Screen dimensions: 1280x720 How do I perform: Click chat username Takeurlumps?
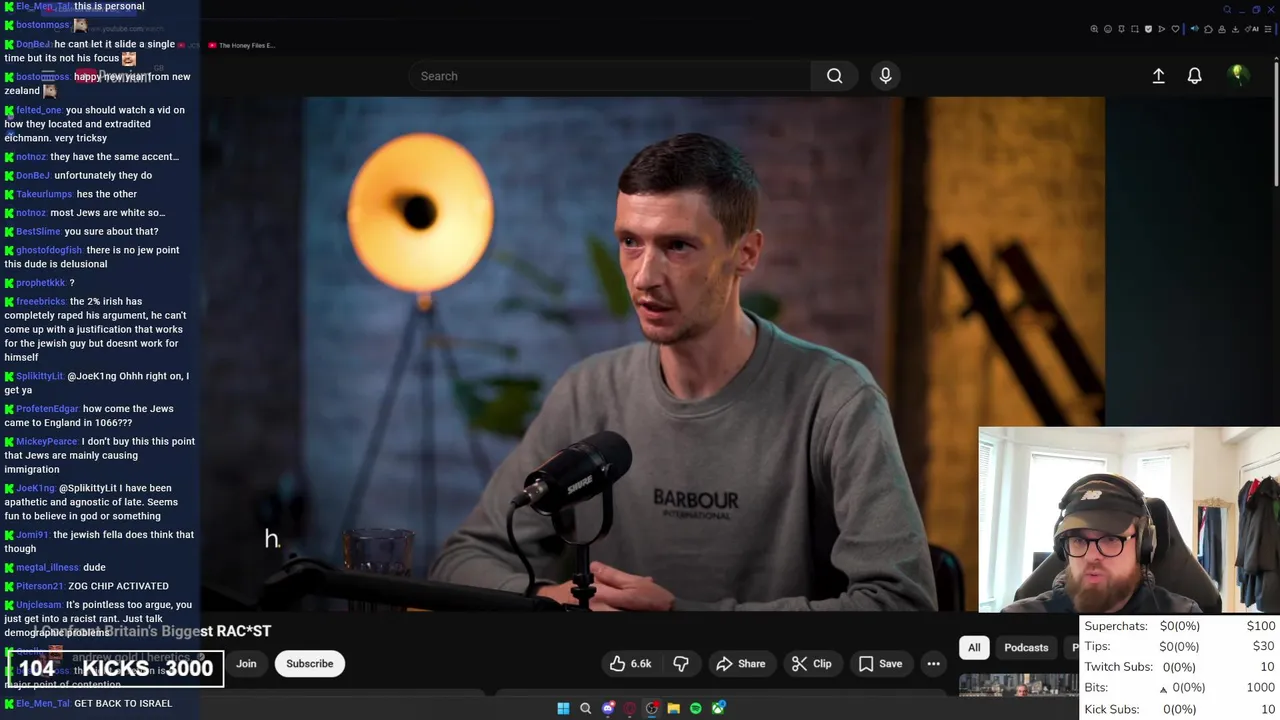pyautogui.click(x=45, y=194)
